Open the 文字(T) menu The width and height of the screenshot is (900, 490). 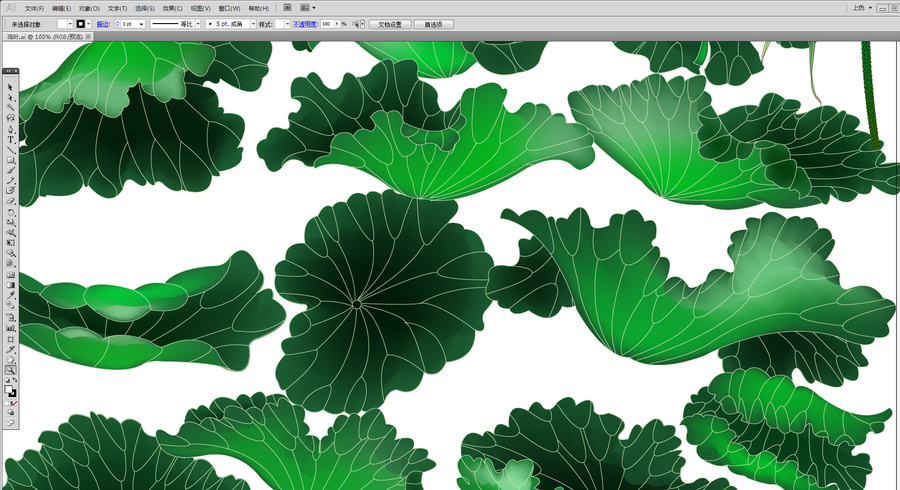(117, 9)
